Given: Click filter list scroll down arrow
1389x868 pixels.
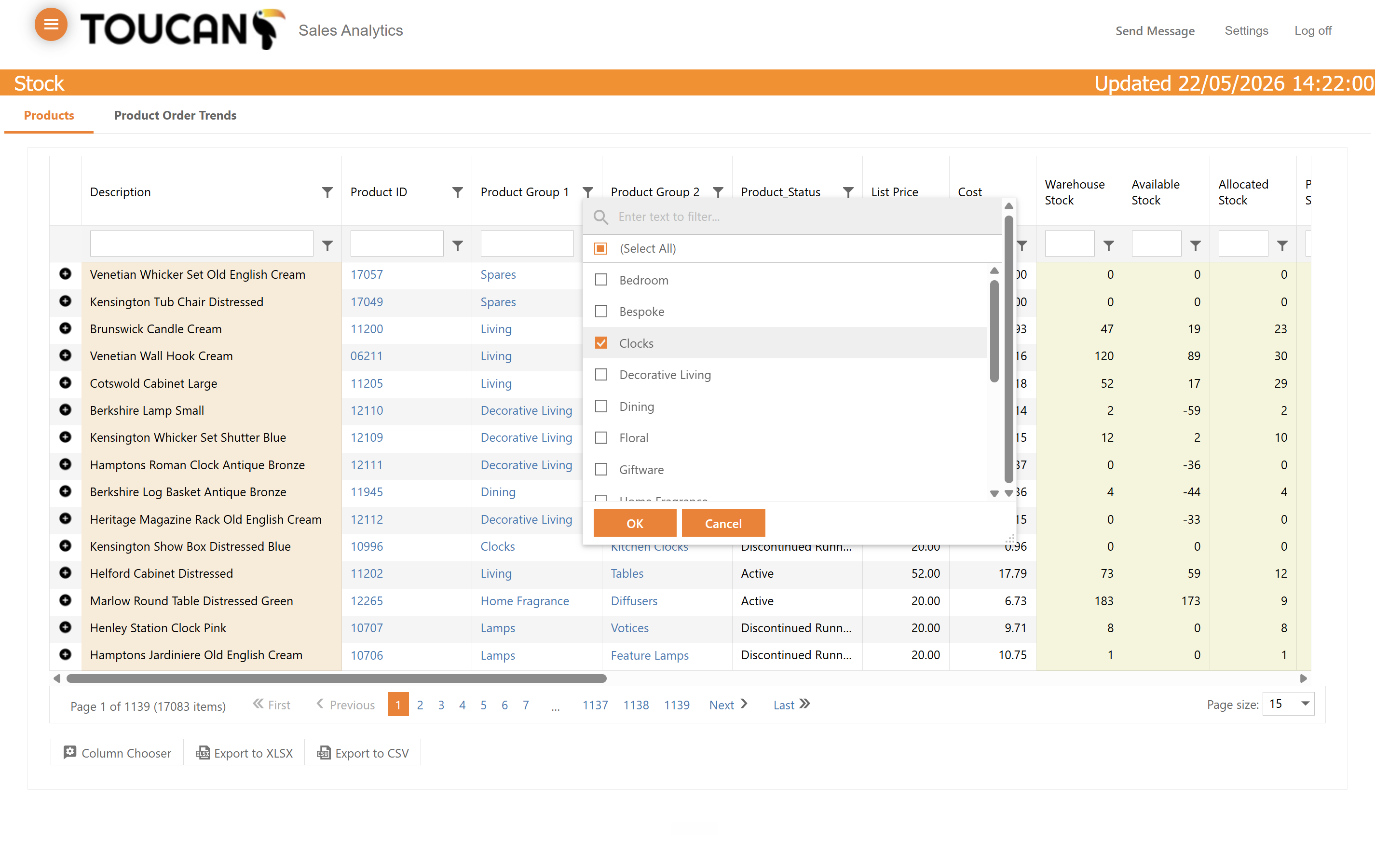Looking at the screenshot, I should click(994, 494).
